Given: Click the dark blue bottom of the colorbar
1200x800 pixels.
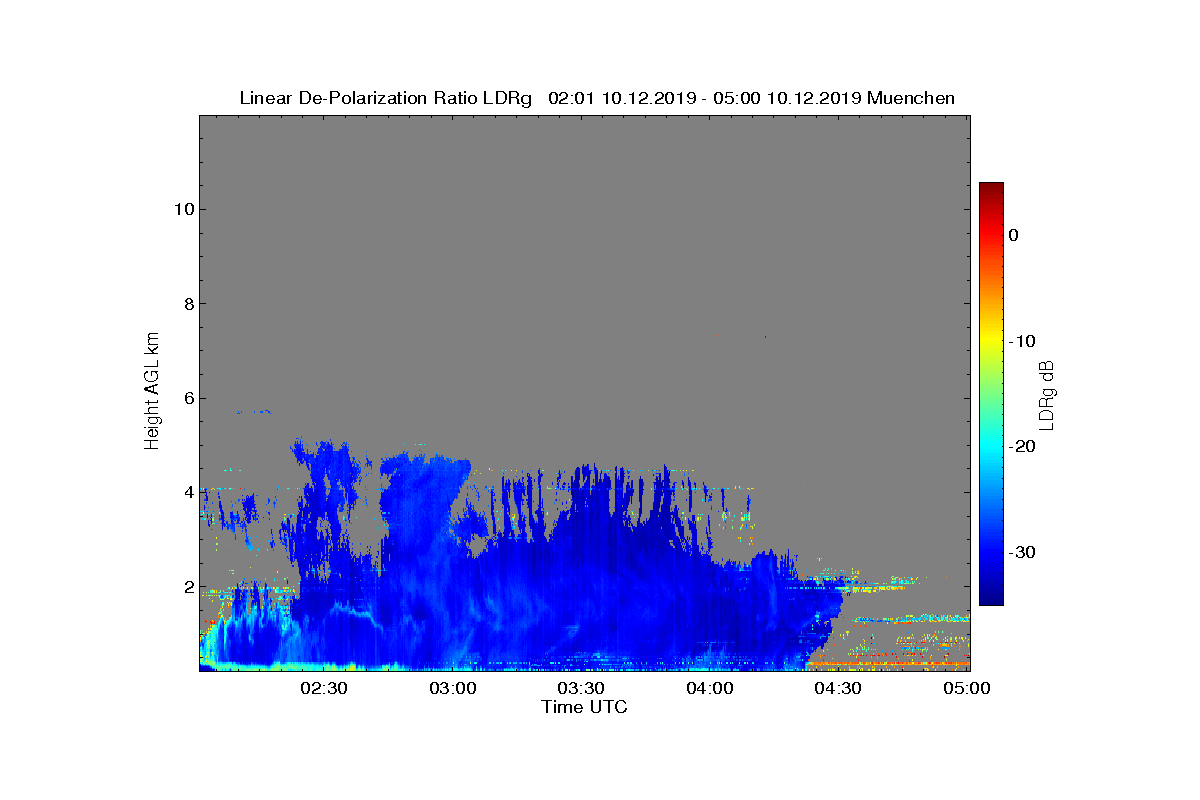Looking at the screenshot, I should (991, 595).
